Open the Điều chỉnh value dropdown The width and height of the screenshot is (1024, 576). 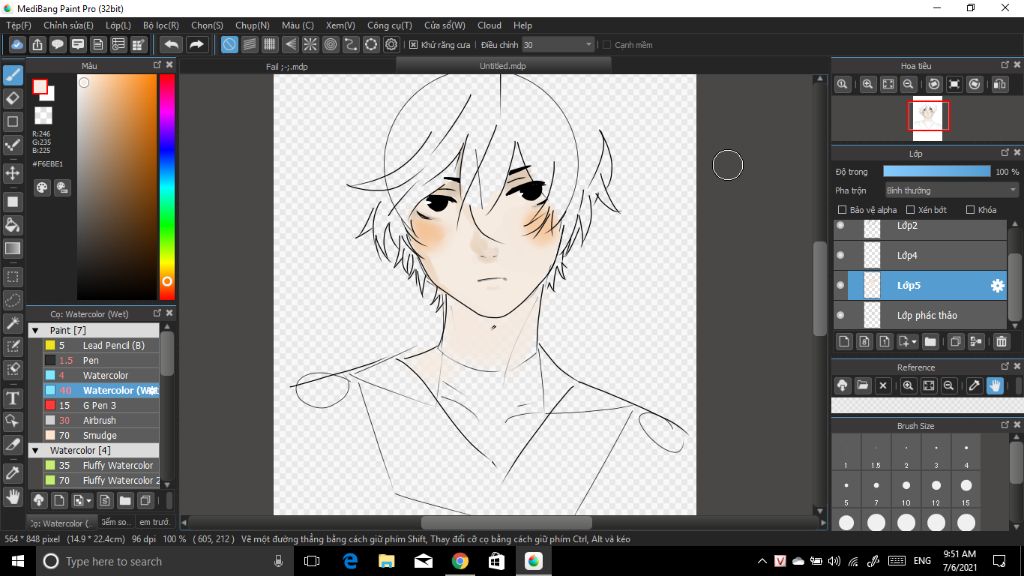(558, 45)
